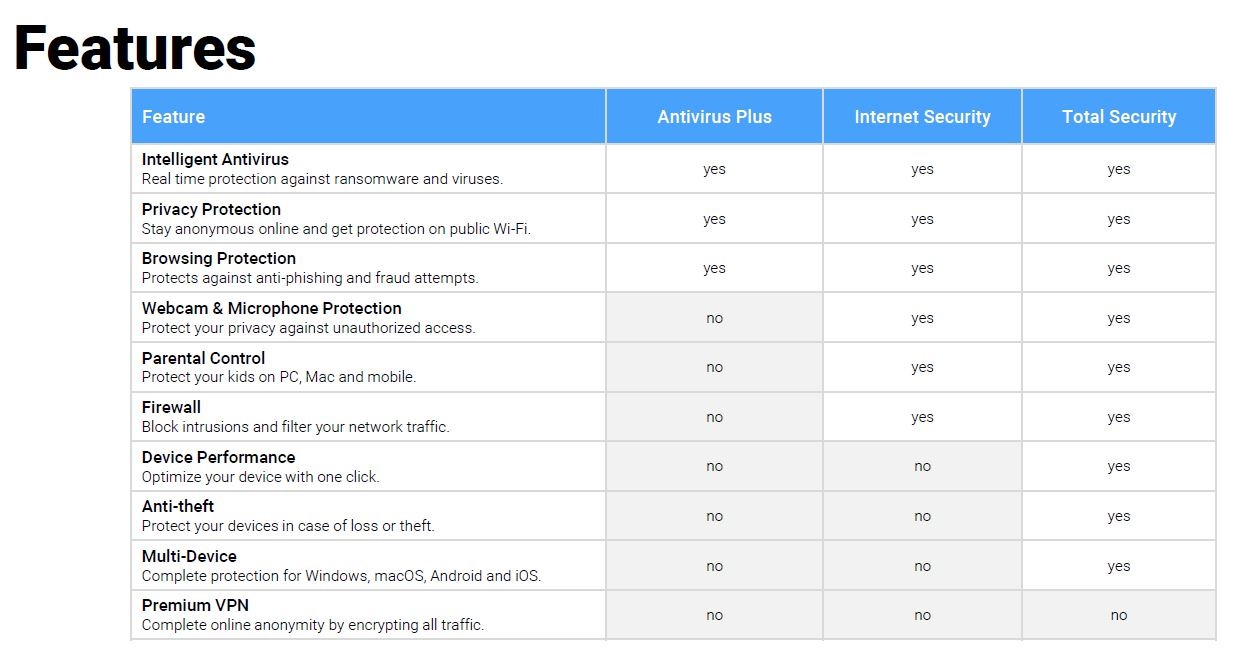Select the Total Security column header

pos(1118,117)
